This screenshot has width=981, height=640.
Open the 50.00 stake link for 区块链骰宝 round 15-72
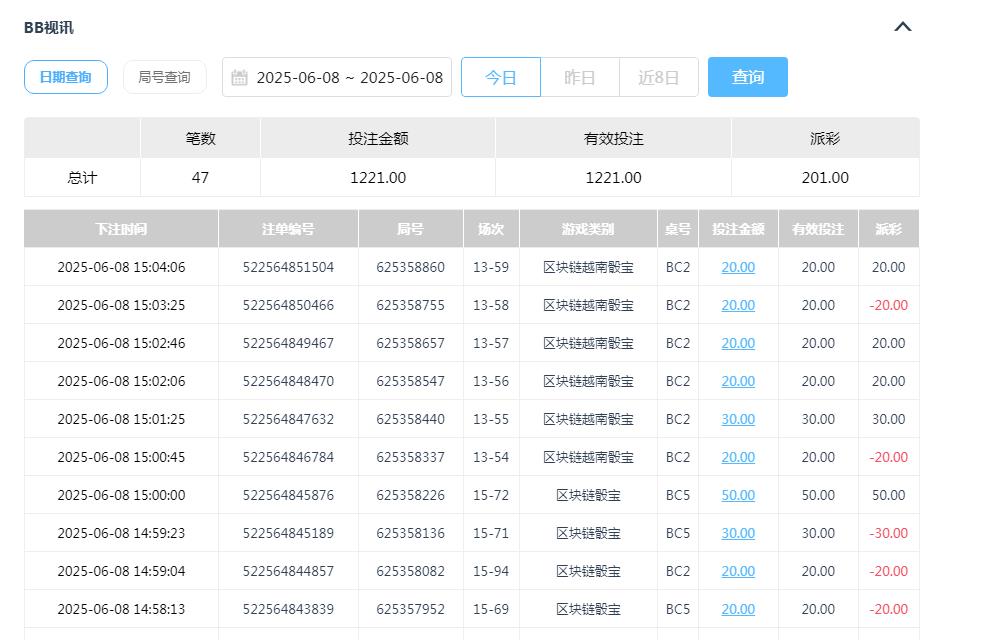pos(737,495)
